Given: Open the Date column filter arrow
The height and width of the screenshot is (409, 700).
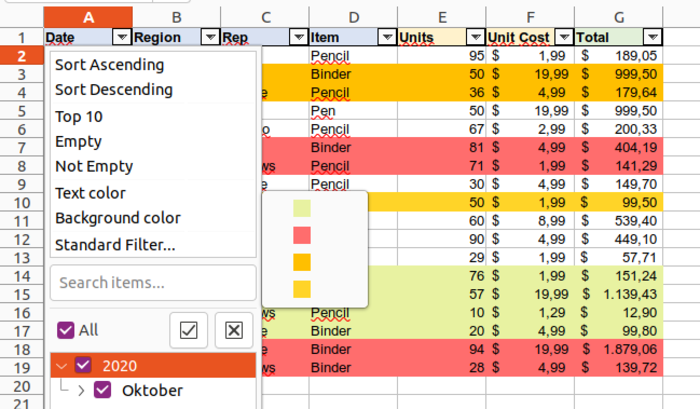Looking at the screenshot, I should coord(121,37).
